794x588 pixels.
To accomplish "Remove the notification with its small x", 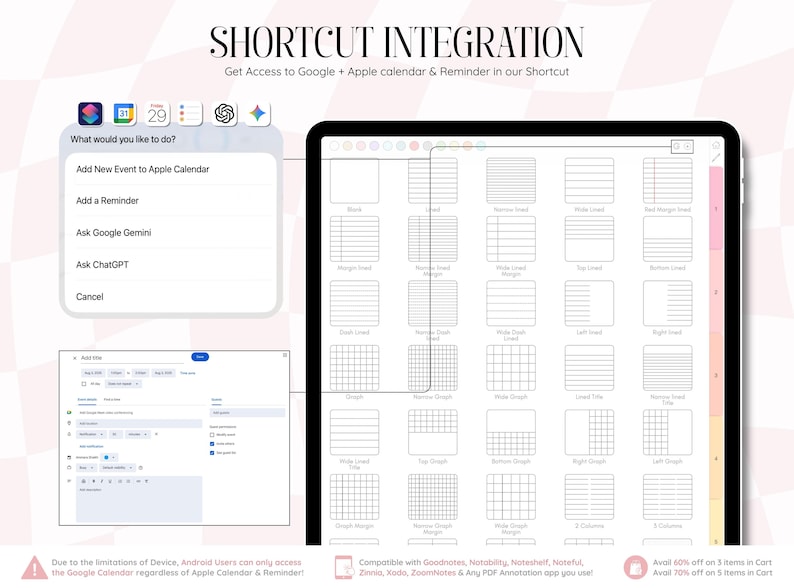I will coord(156,434).
